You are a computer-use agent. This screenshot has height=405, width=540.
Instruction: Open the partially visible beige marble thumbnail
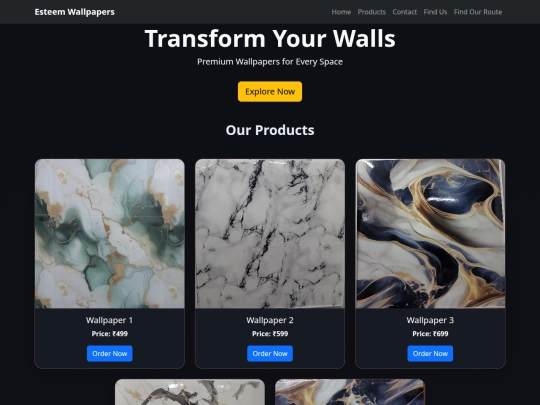pyautogui.click(x=190, y=392)
